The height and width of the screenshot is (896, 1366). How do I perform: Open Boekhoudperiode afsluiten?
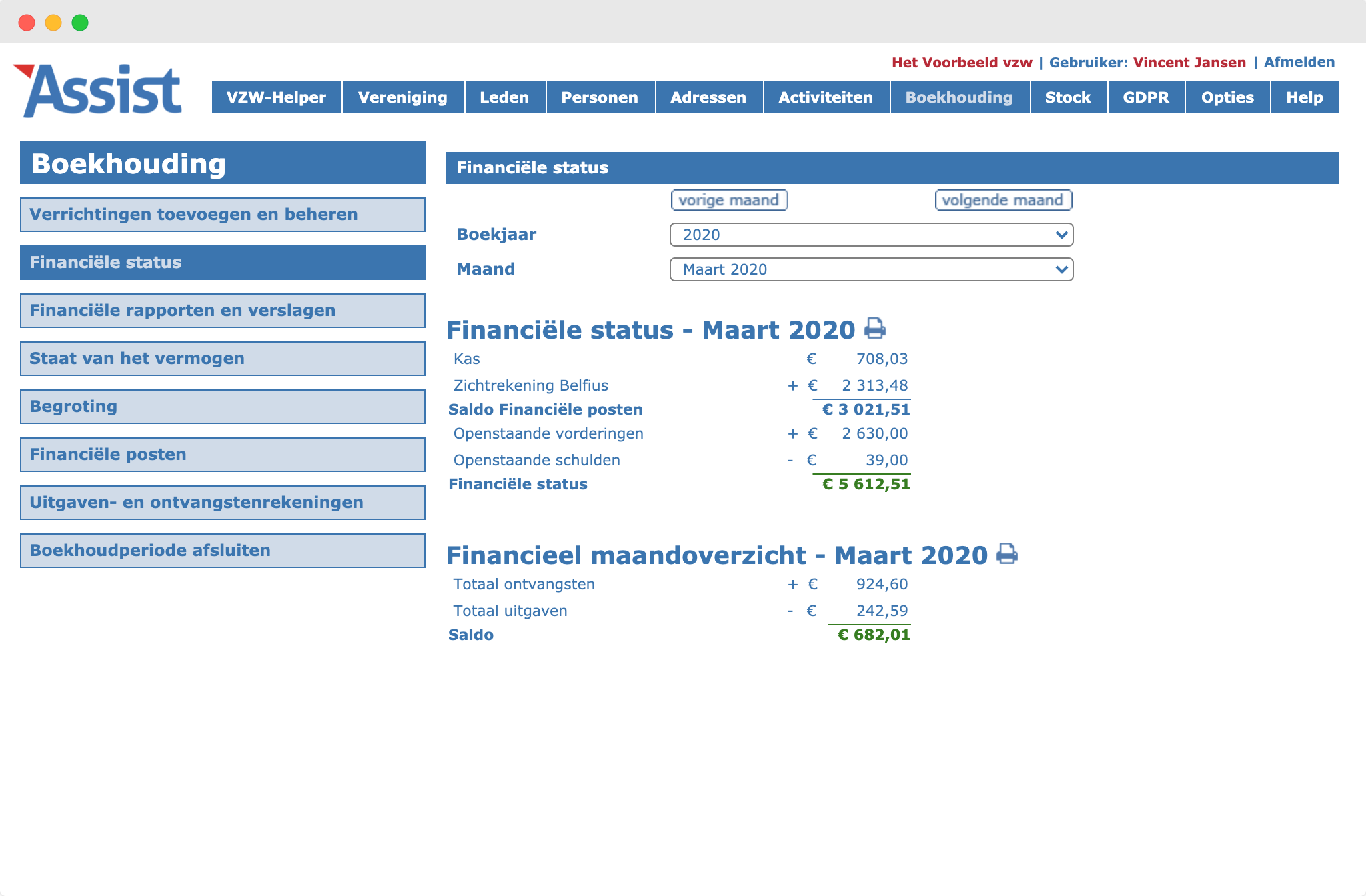[223, 551]
